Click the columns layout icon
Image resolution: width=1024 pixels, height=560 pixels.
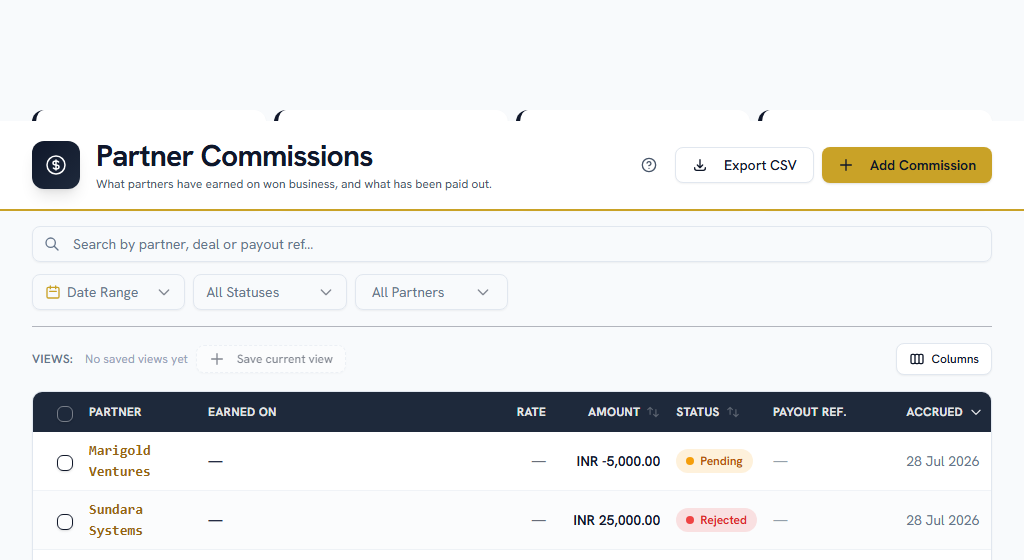(917, 359)
